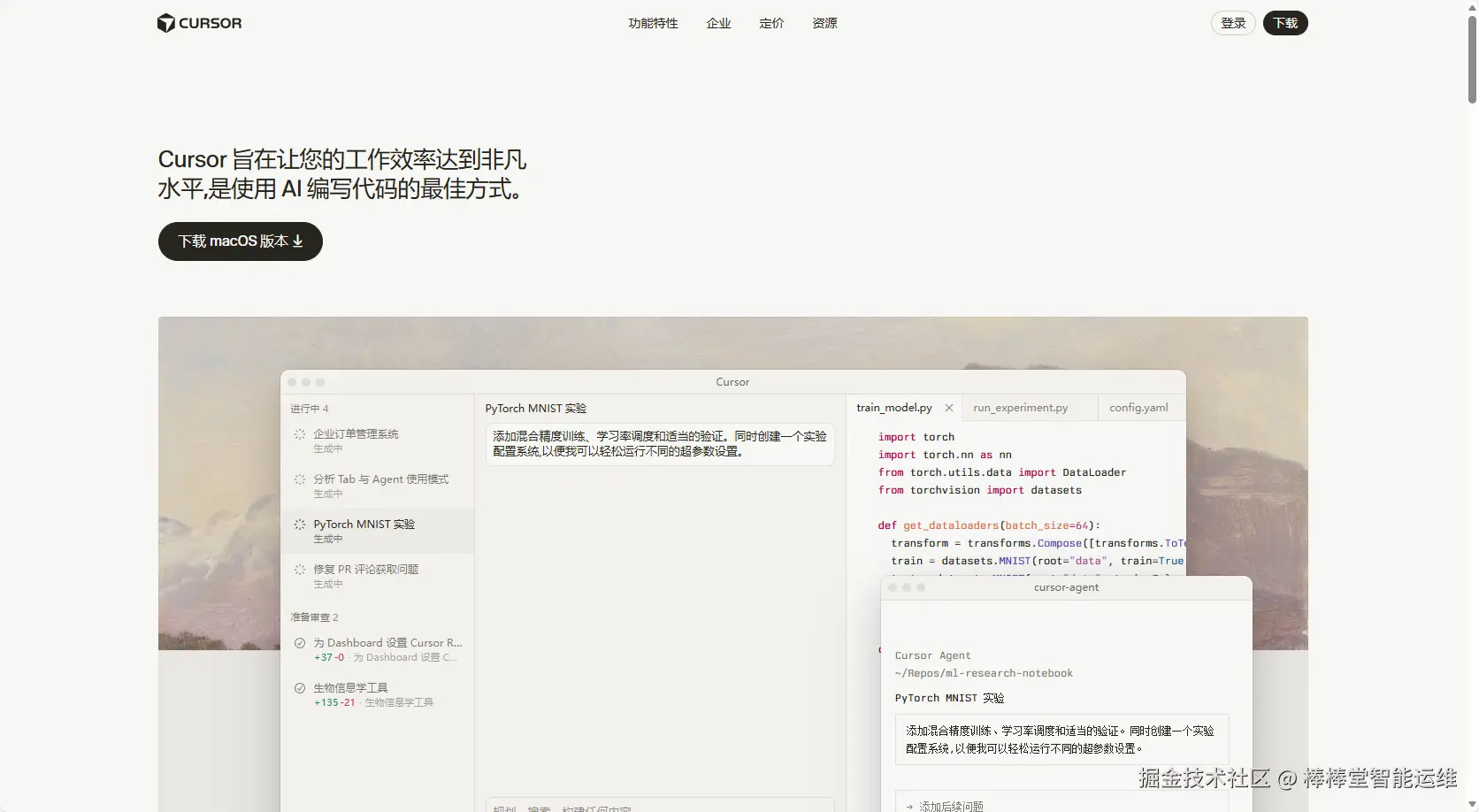This screenshot has width=1479, height=812.
Task: Click the 登录 button
Action: pyautogui.click(x=1233, y=23)
